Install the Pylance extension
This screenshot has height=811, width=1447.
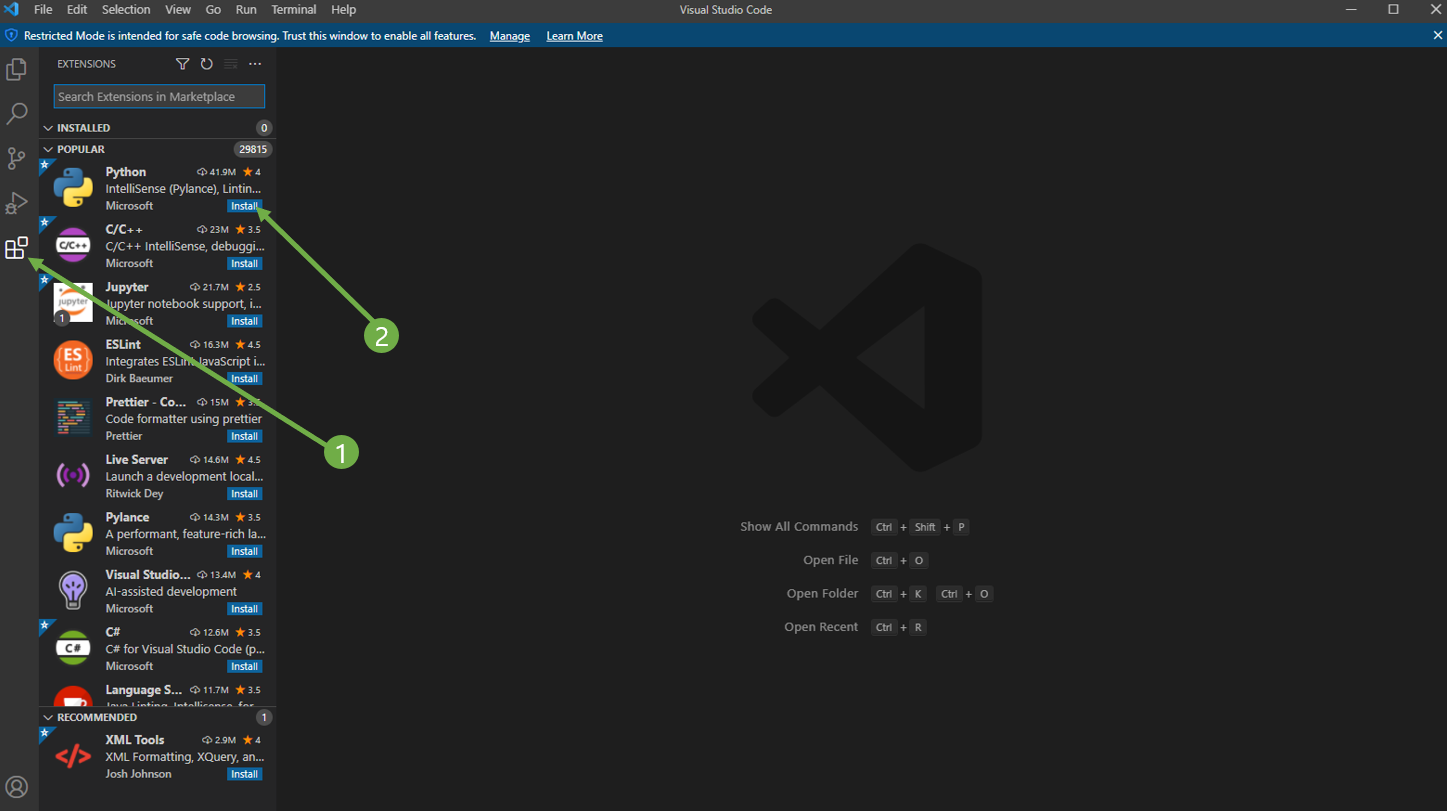(244, 551)
